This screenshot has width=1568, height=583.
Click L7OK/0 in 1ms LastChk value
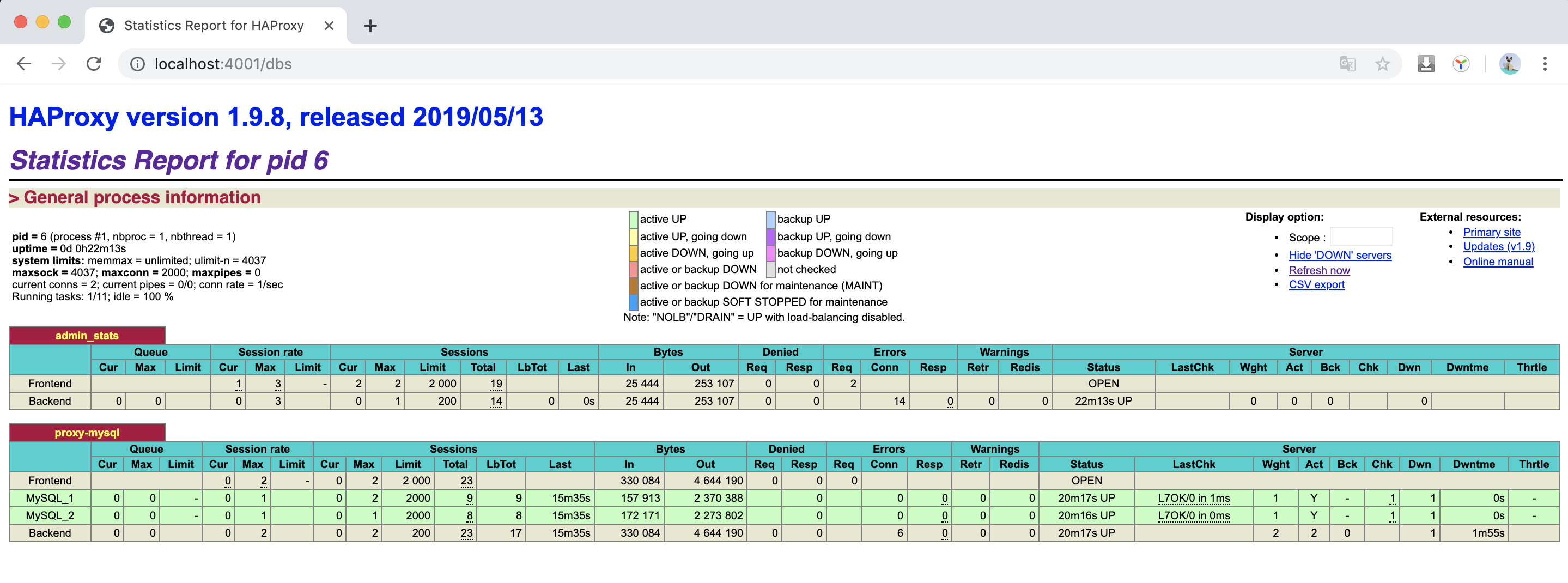(x=1194, y=498)
